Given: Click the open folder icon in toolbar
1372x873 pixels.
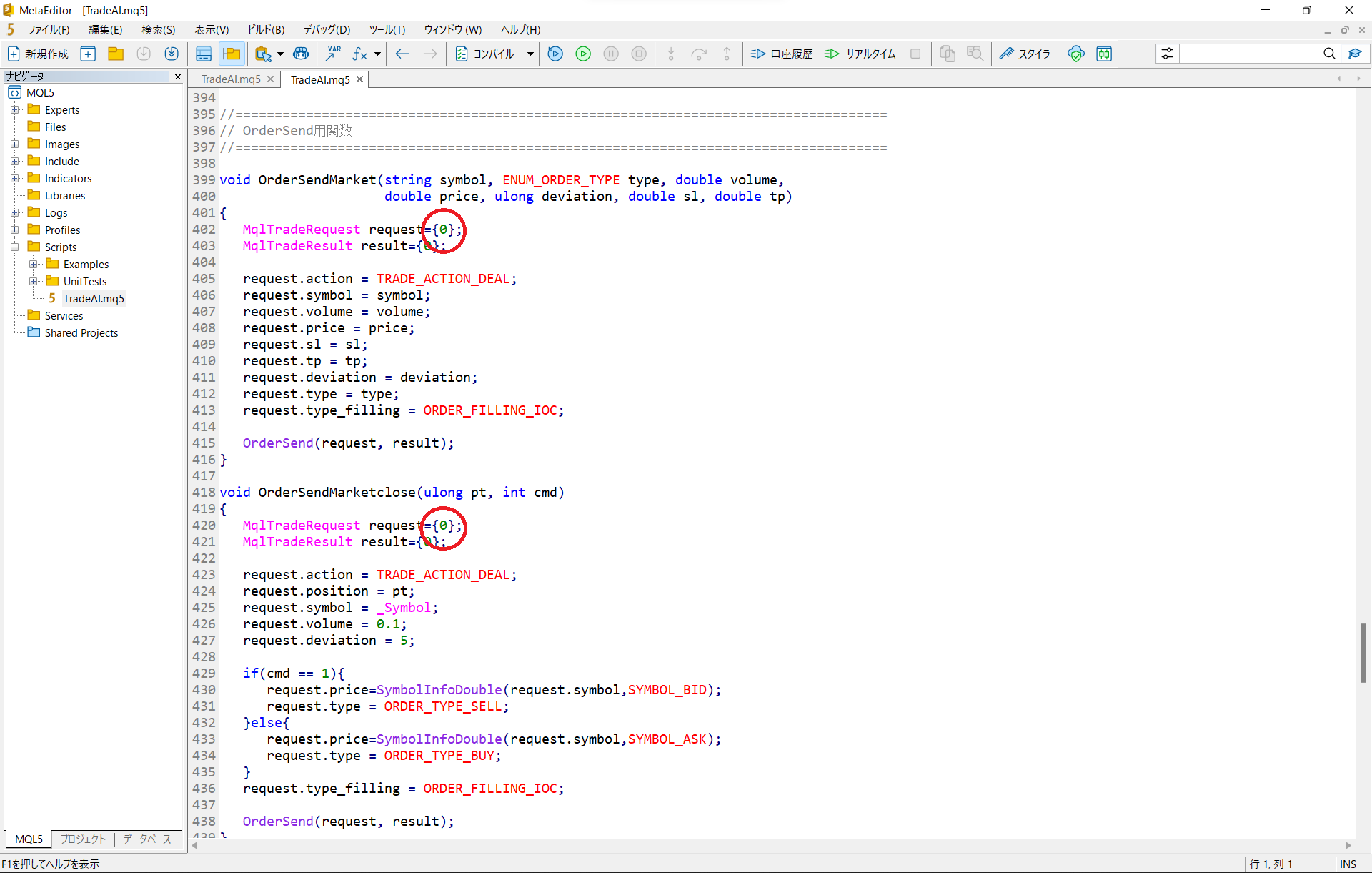Looking at the screenshot, I should (x=116, y=54).
